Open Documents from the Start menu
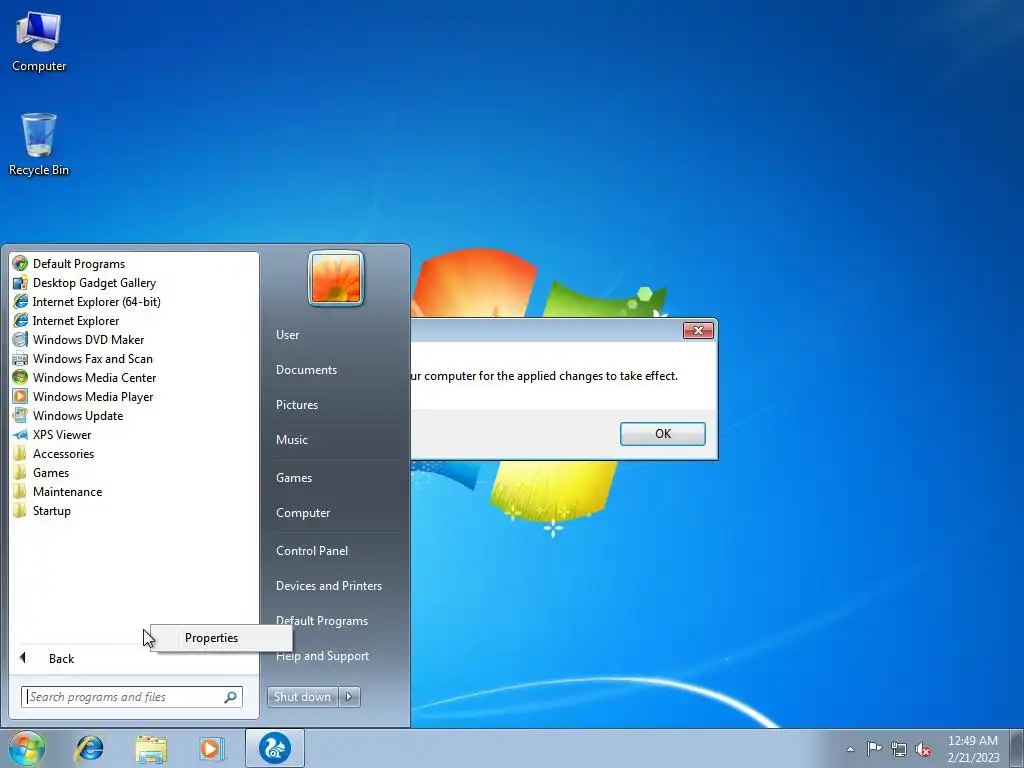 coord(306,370)
